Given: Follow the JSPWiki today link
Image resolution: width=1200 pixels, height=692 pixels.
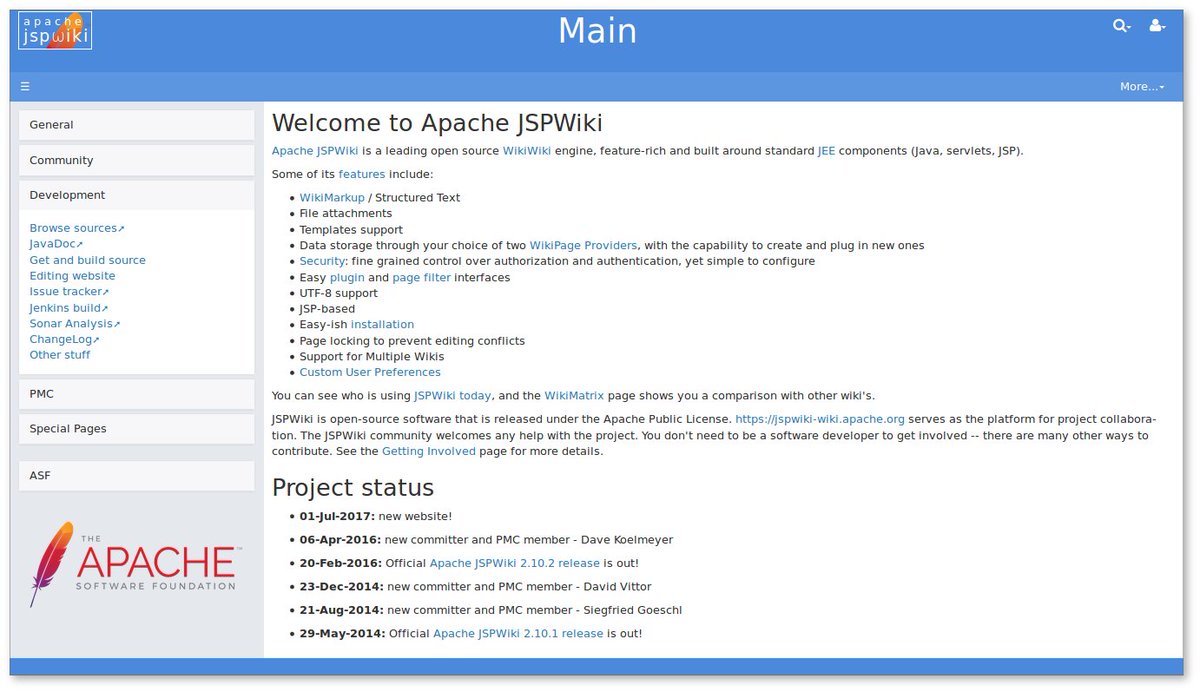Looking at the screenshot, I should 453,396.
